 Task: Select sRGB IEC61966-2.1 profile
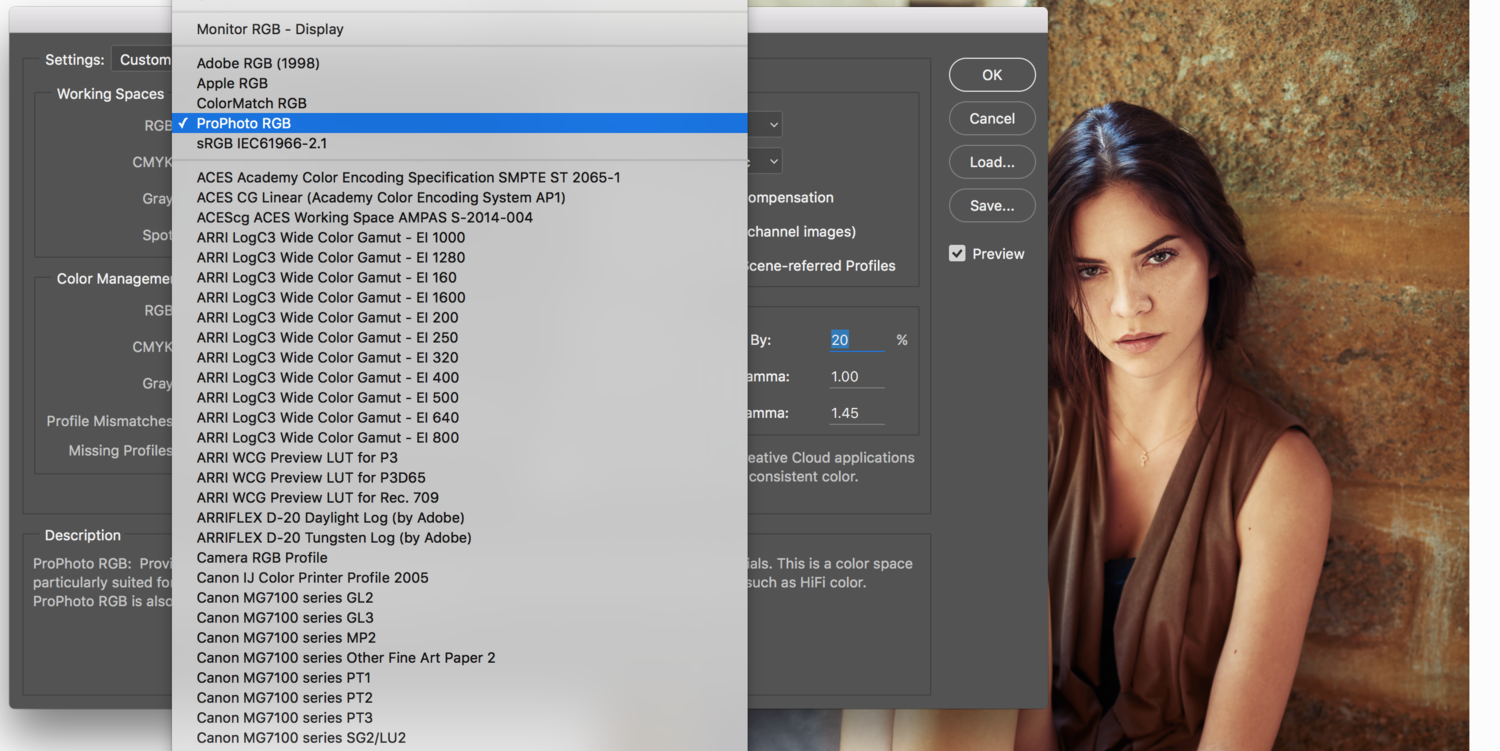pyautogui.click(x=262, y=143)
